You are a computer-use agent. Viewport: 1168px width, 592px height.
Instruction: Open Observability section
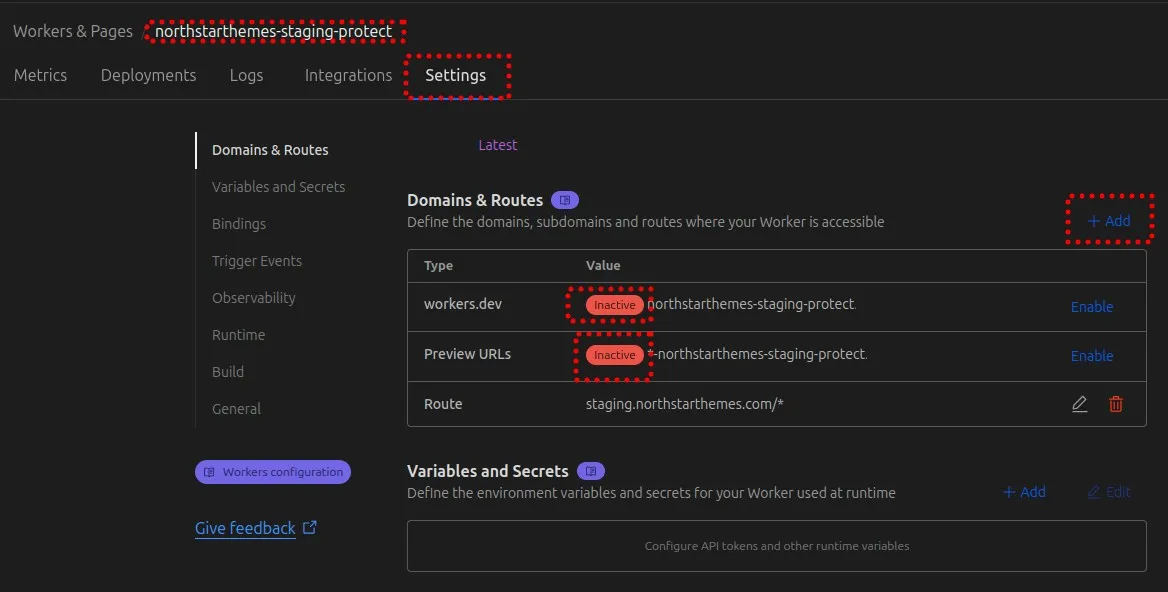click(253, 298)
